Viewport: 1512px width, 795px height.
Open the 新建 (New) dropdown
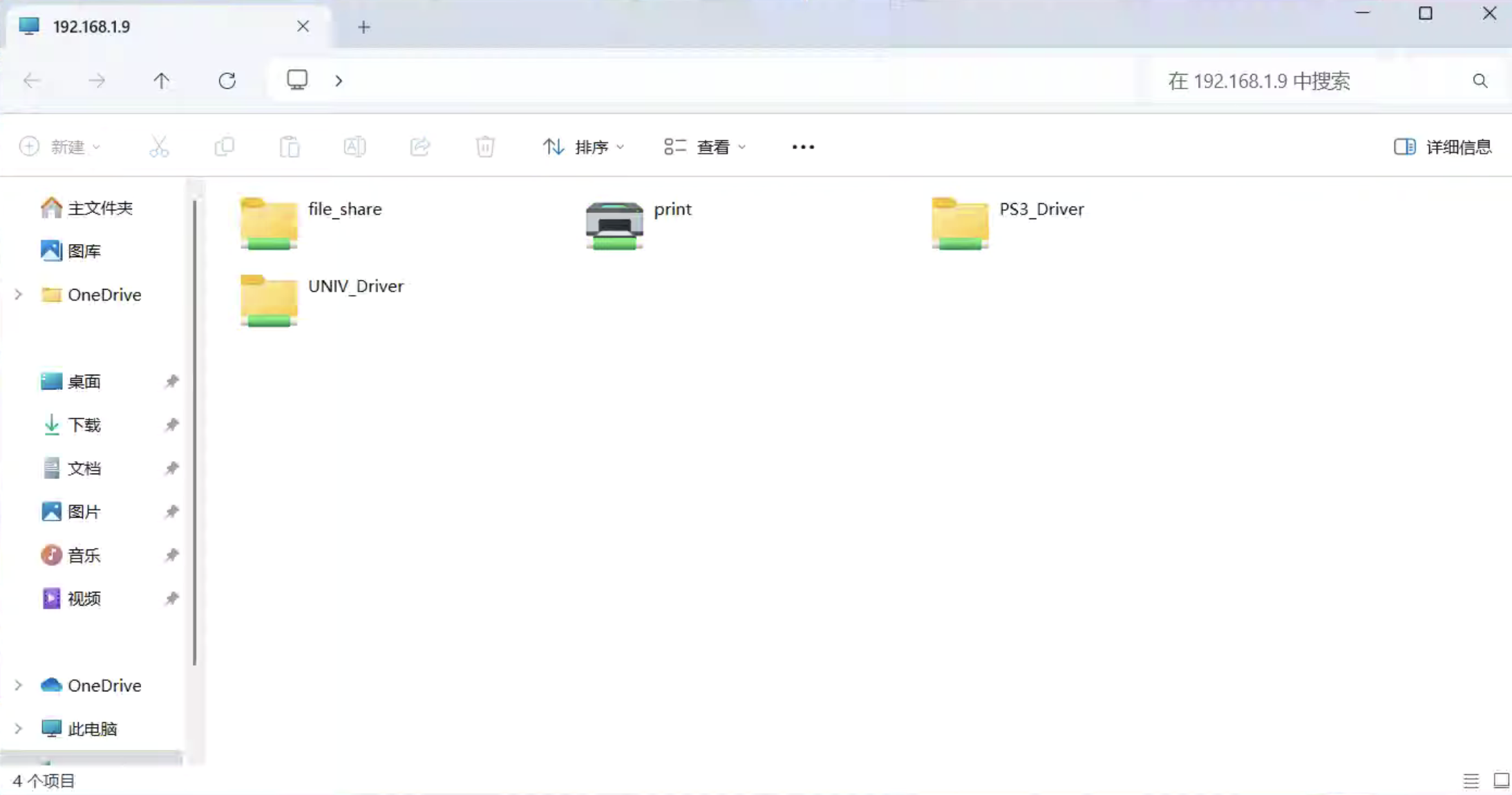click(x=60, y=147)
